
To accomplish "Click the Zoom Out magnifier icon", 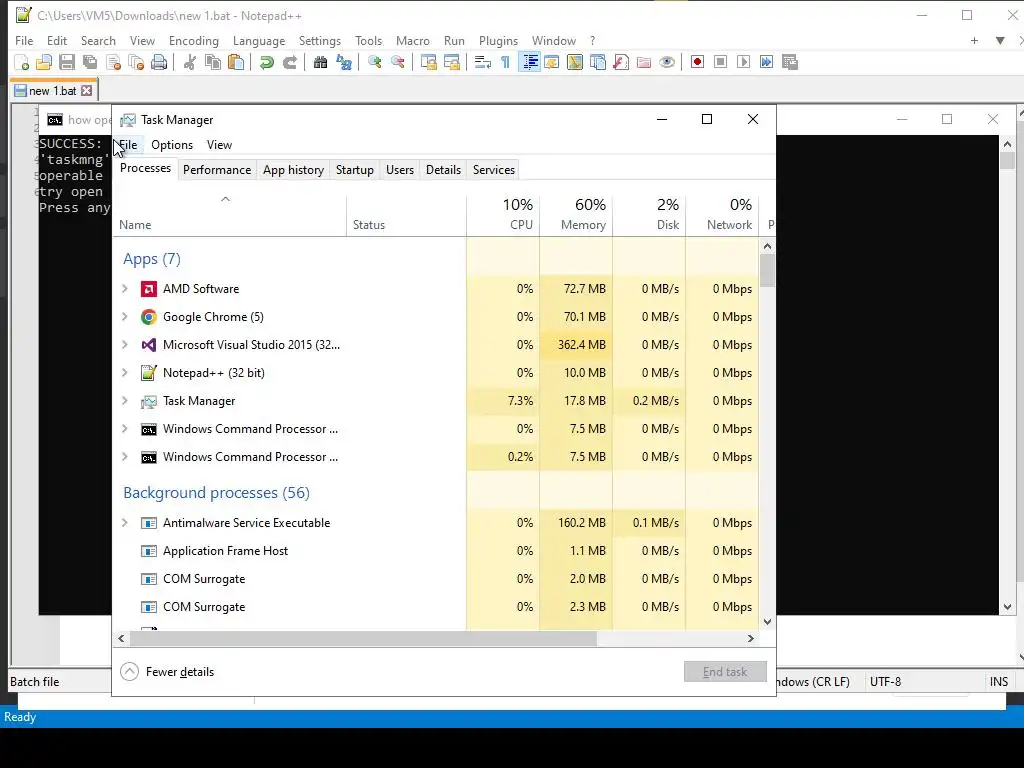I will (x=398, y=62).
